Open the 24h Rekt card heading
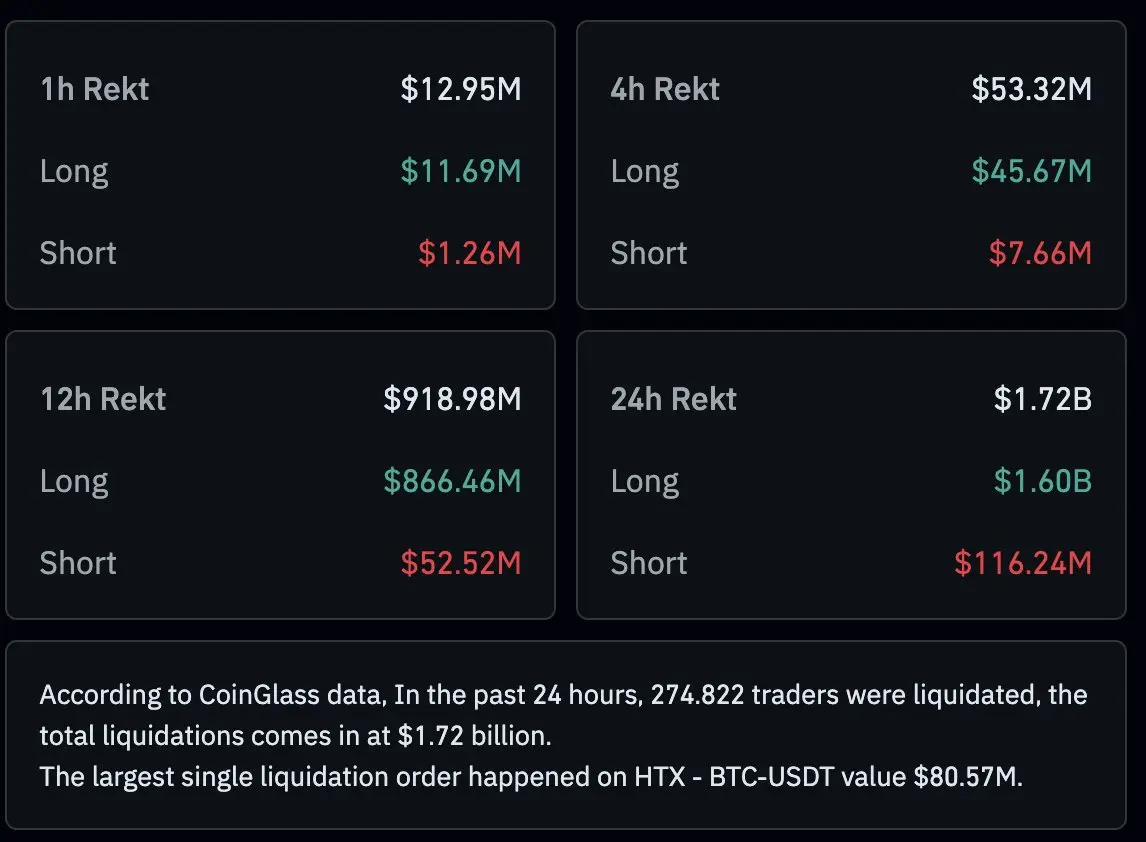 click(673, 399)
